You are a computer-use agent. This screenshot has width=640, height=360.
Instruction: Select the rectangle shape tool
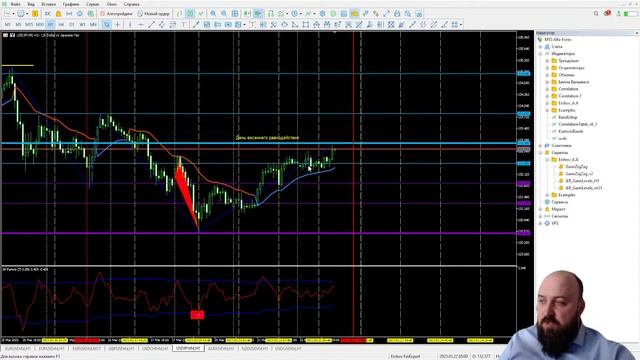click(x=306, y=24)
